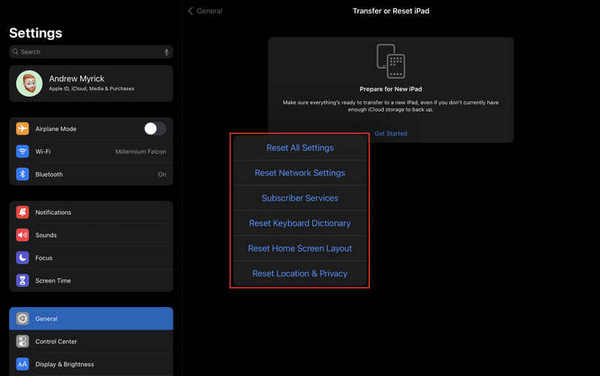
Task: Click the Display & Brightness AA icon
Action: (22, 364)
